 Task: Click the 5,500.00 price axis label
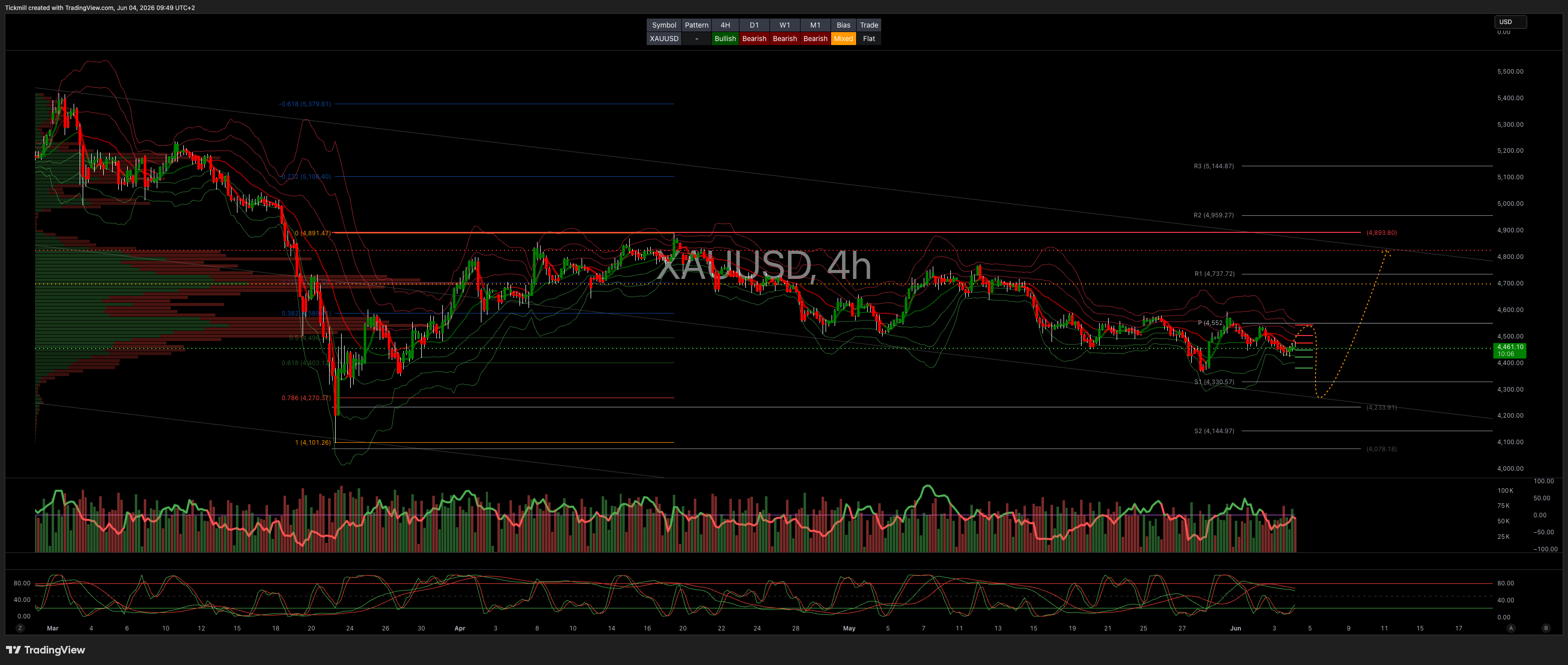tap(1510, 71)
